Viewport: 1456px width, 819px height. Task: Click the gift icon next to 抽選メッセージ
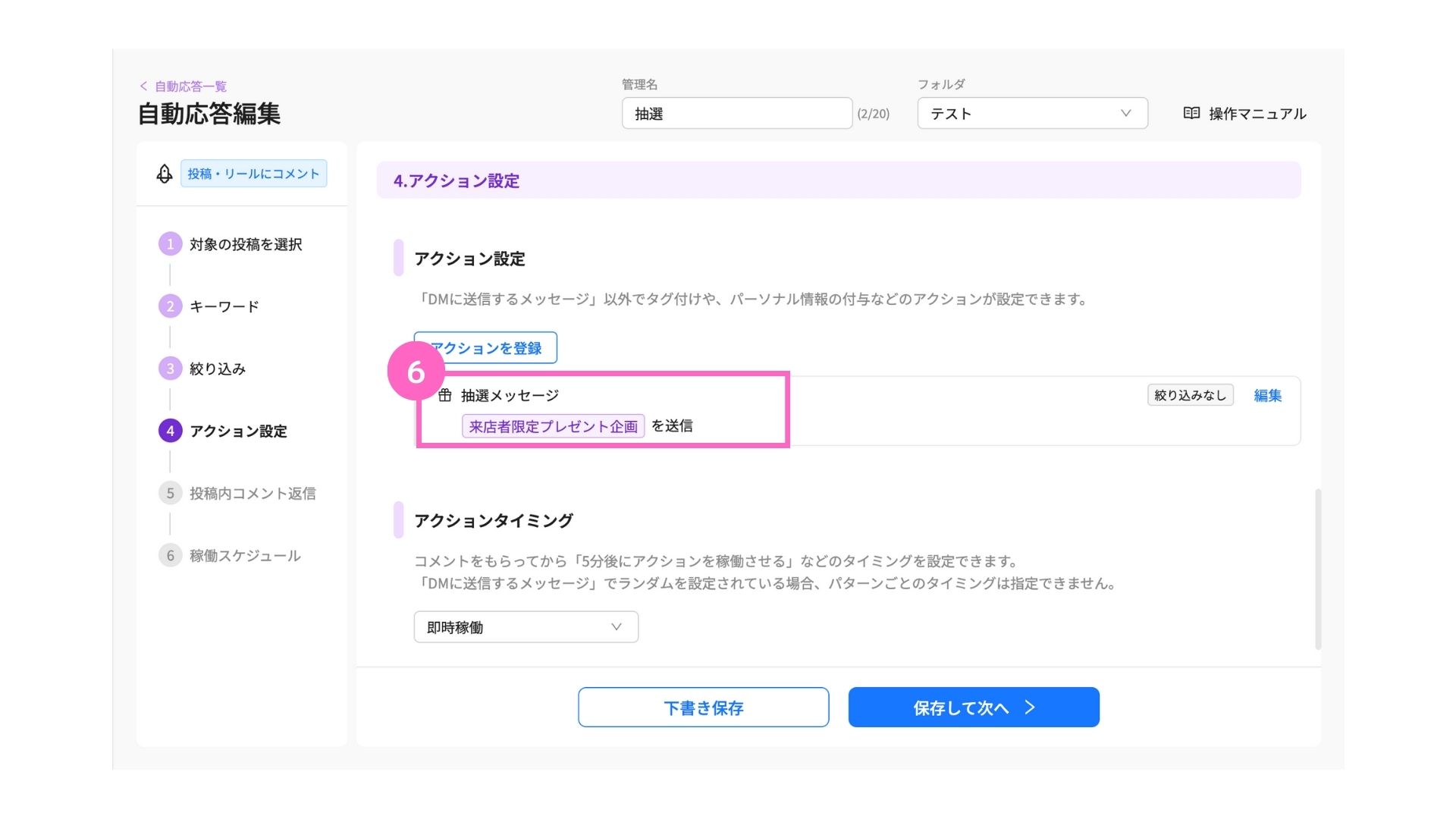click(445, 395)
